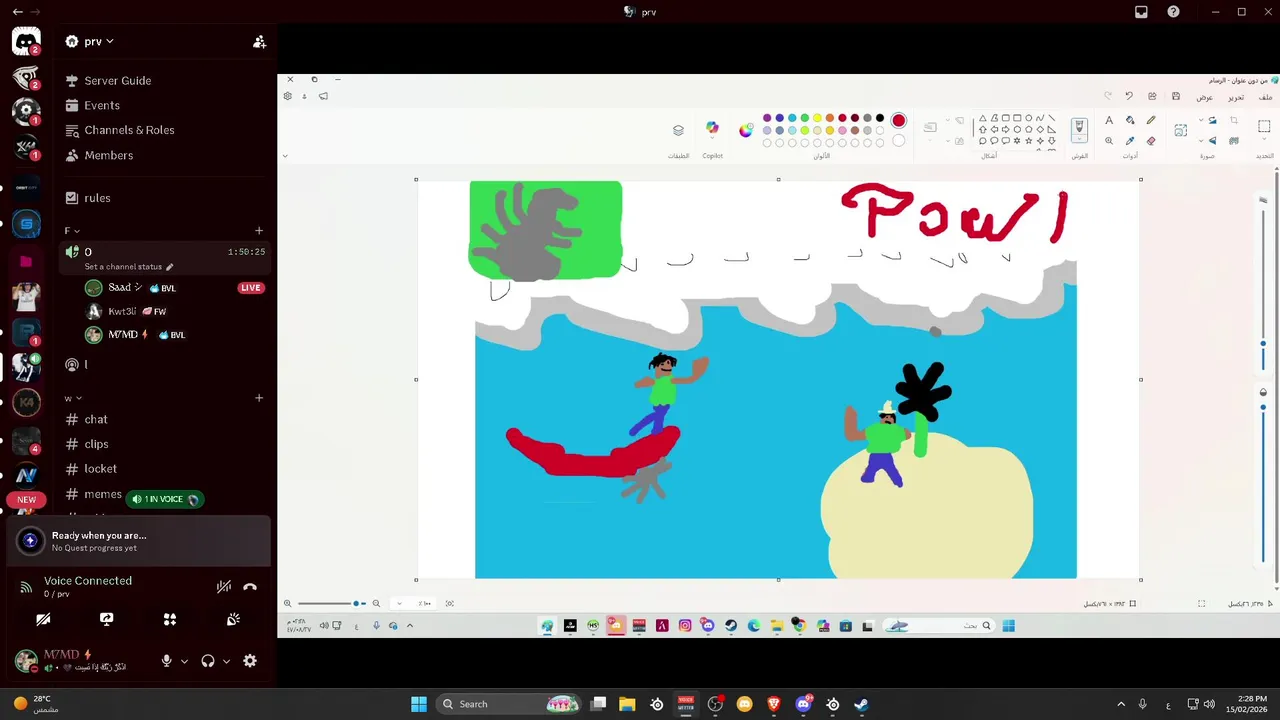Adjust the Paint zoom slider handle
The height and width of the screenshot is (720, 1280).
tap(356, 603)
